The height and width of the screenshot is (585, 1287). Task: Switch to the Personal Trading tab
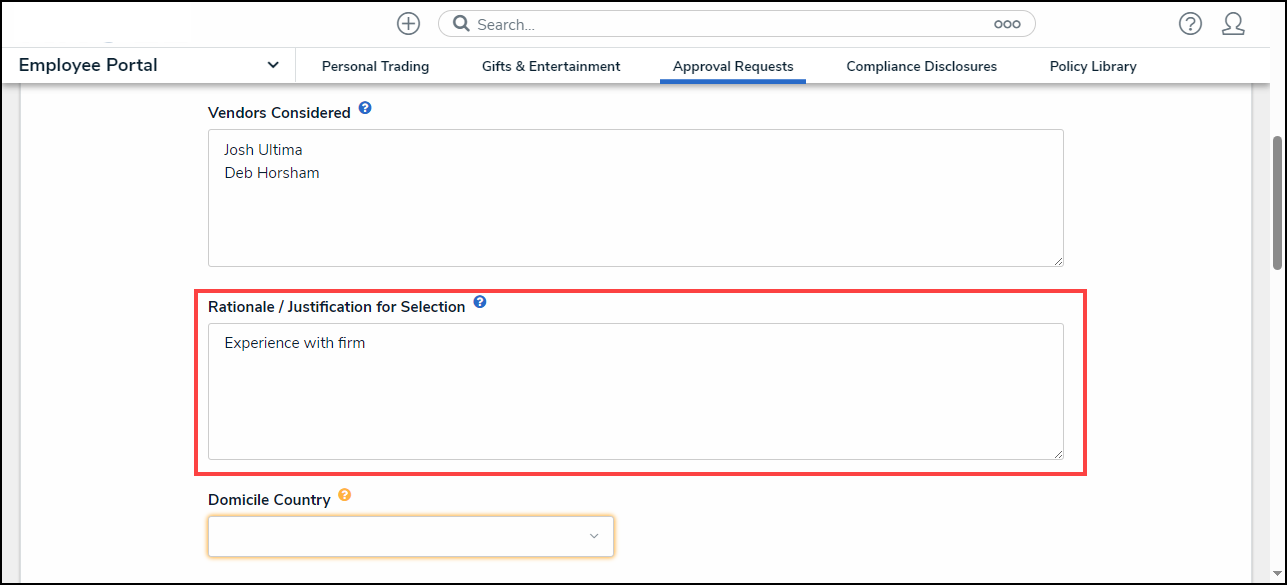(x=375, y=66)
